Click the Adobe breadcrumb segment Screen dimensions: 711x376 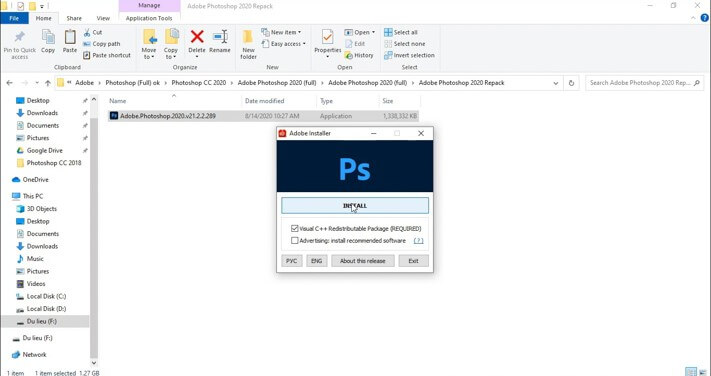[84, 83]
